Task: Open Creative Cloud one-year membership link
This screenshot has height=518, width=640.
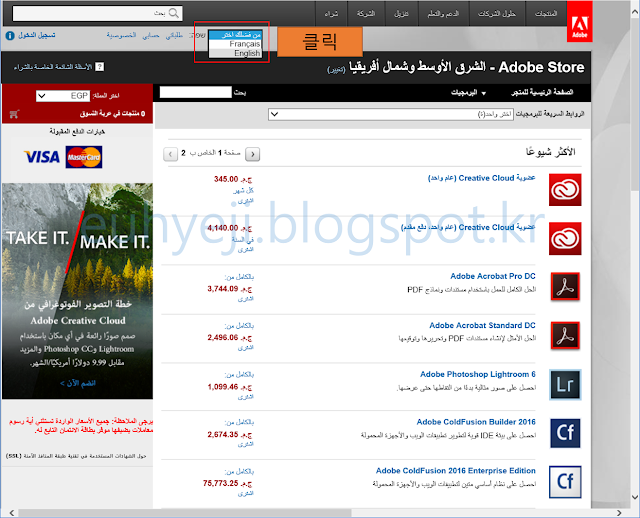Action: [481, 178]
